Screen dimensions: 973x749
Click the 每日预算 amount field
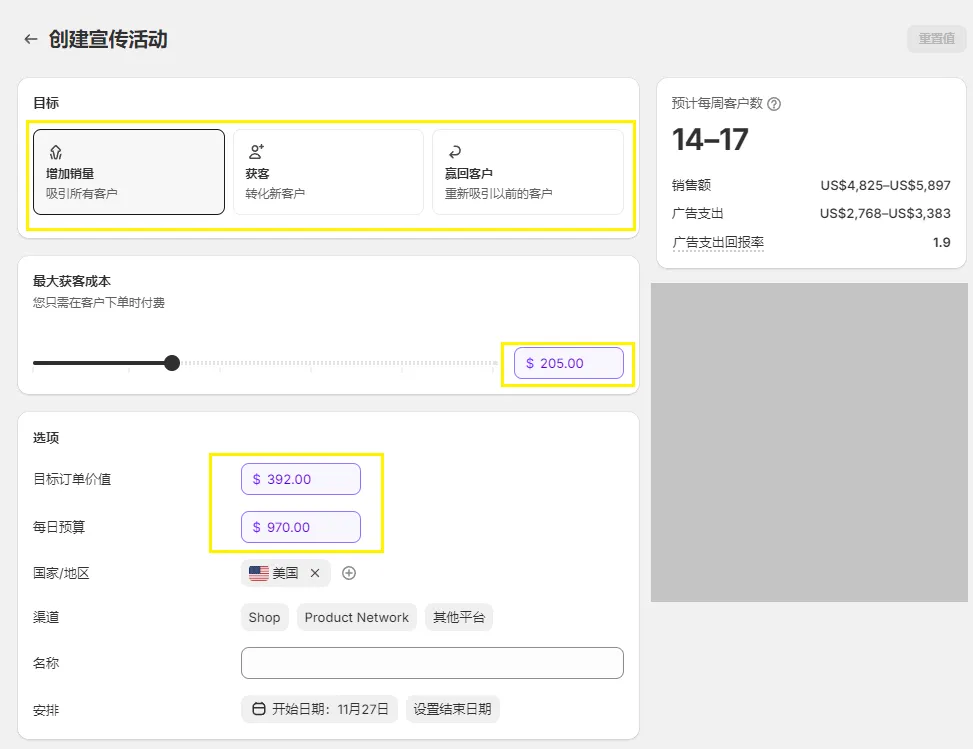301,527
